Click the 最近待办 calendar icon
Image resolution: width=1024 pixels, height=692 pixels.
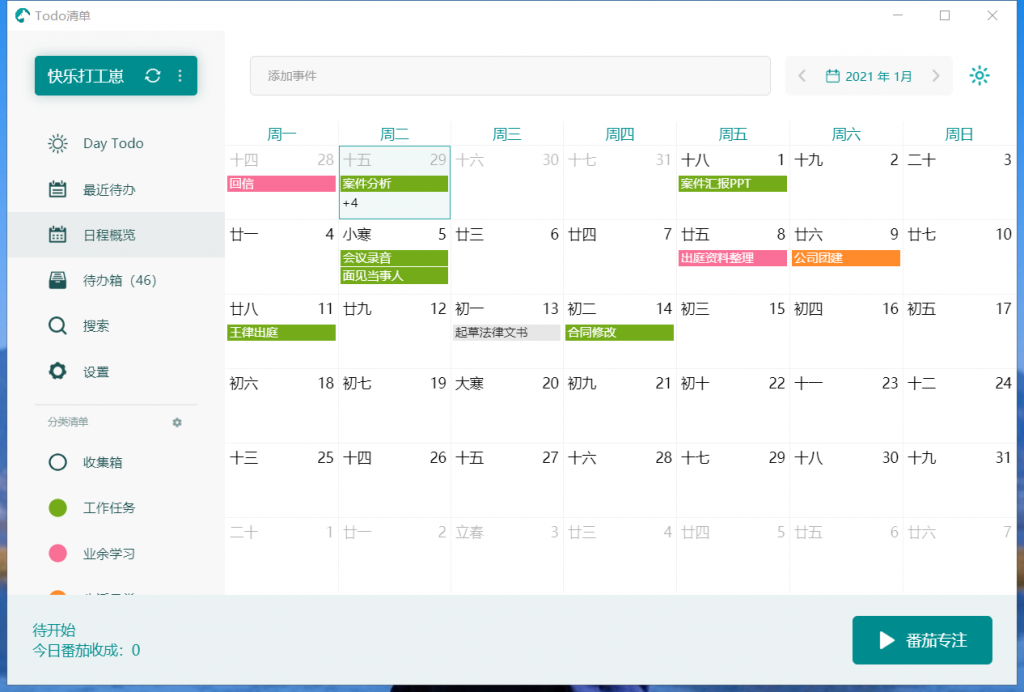[57, 189]
